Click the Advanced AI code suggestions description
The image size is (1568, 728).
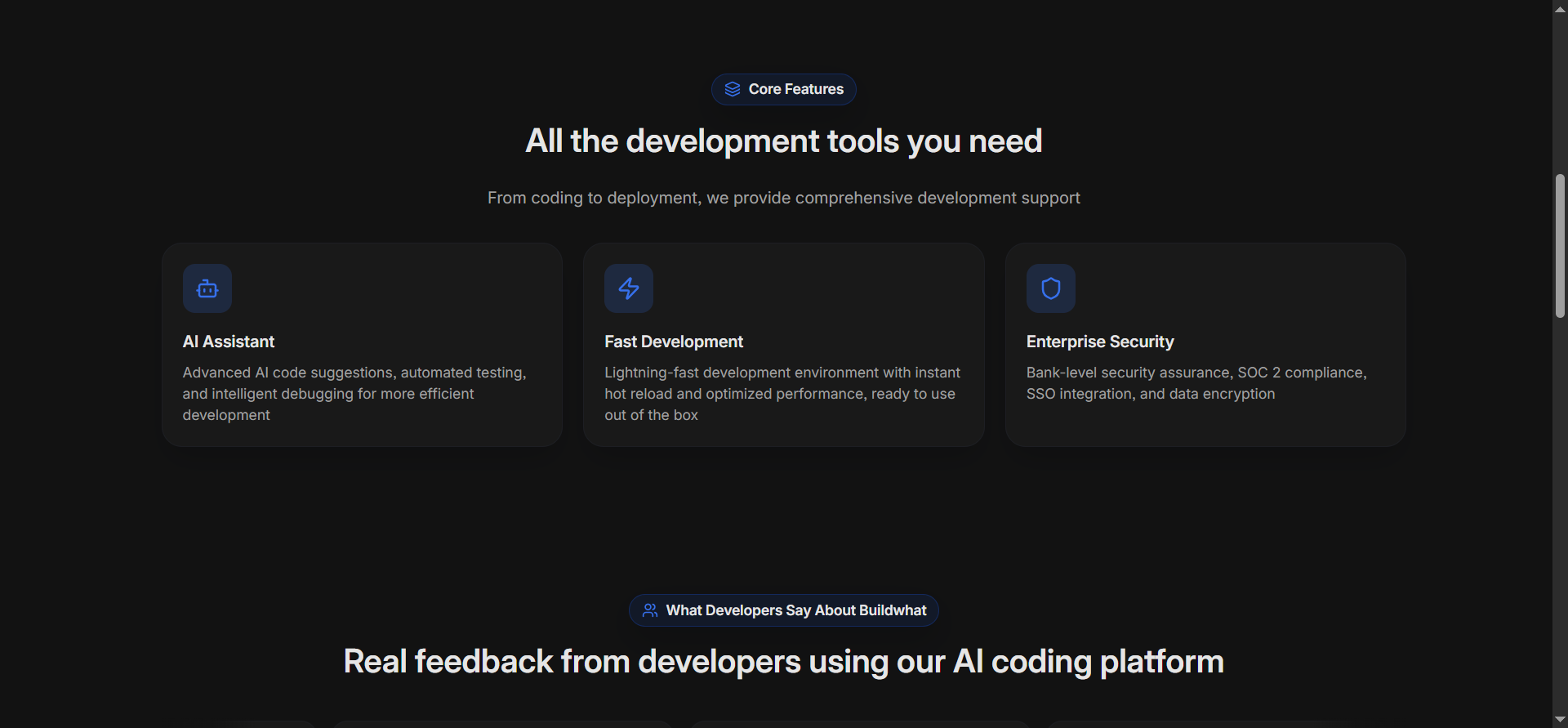point(354,394)
